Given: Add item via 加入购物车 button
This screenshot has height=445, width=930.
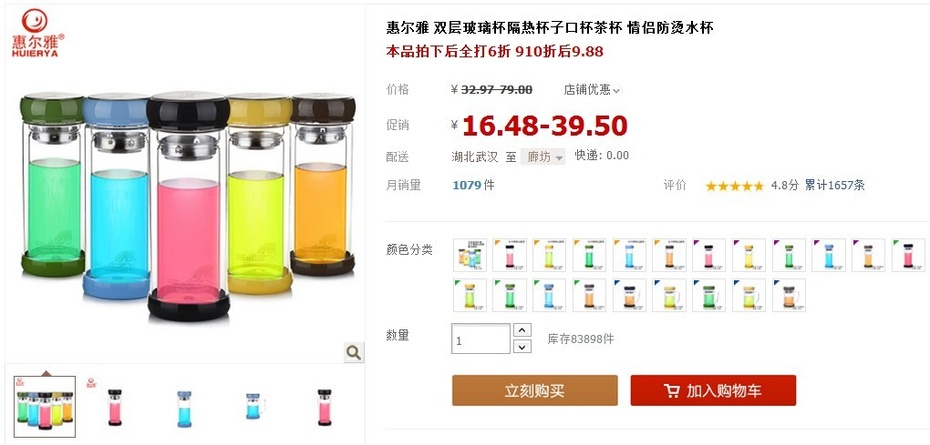Looking at the screenshot, I should tap(713, 390).
